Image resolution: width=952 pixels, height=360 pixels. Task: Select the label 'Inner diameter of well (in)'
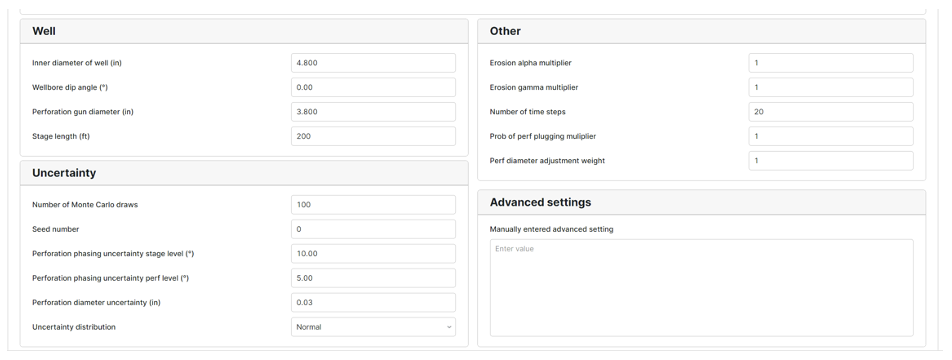tap(77, 63)
